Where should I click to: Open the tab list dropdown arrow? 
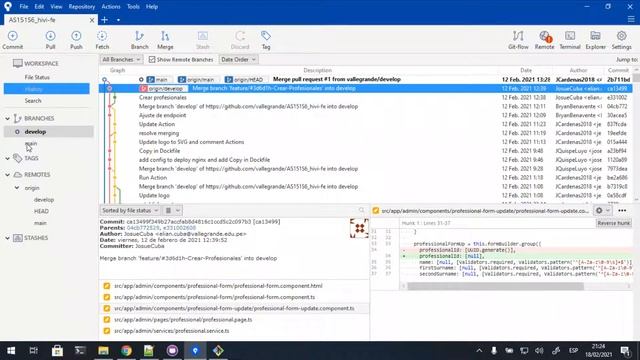tap(118, 20)
